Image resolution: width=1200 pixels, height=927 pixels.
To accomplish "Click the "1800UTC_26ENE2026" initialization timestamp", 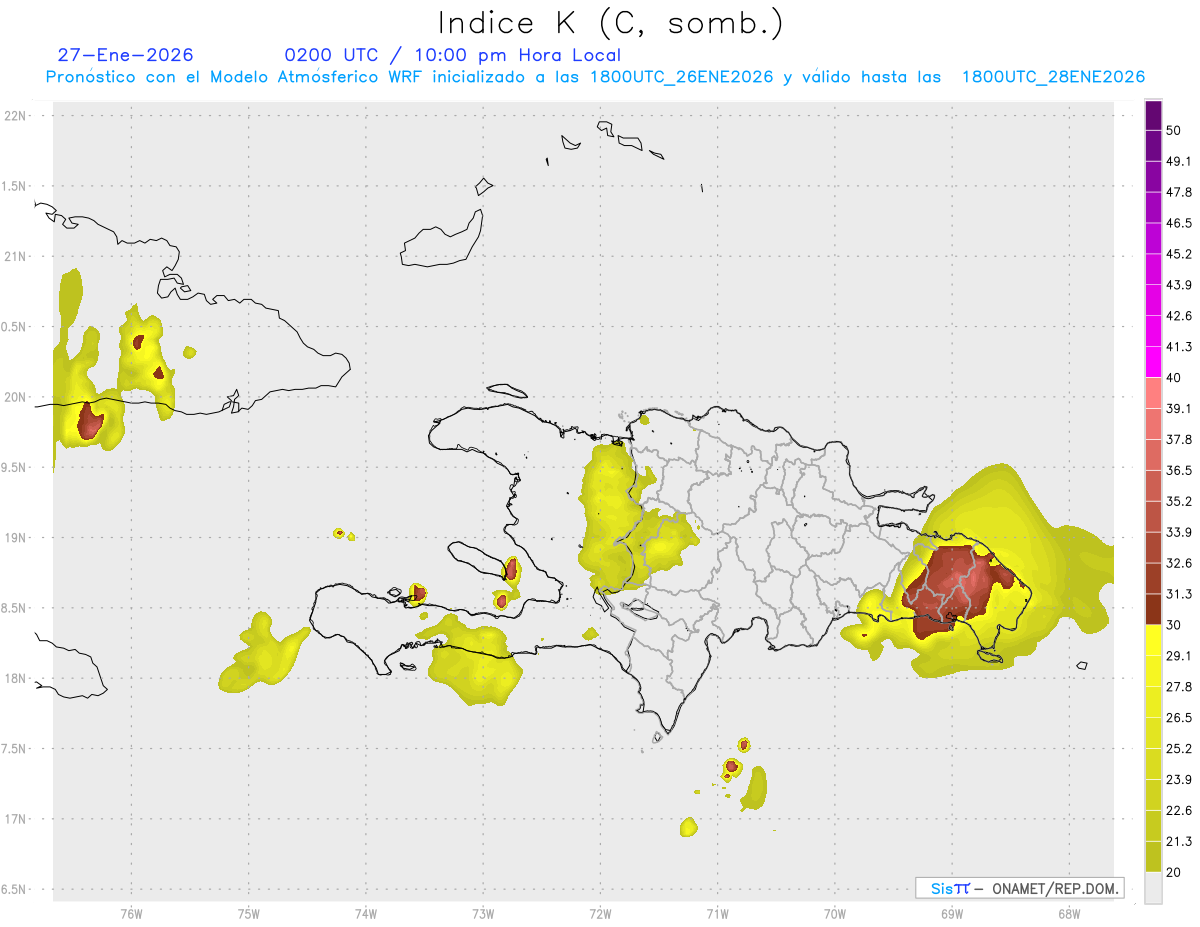I will coord(681,77).
